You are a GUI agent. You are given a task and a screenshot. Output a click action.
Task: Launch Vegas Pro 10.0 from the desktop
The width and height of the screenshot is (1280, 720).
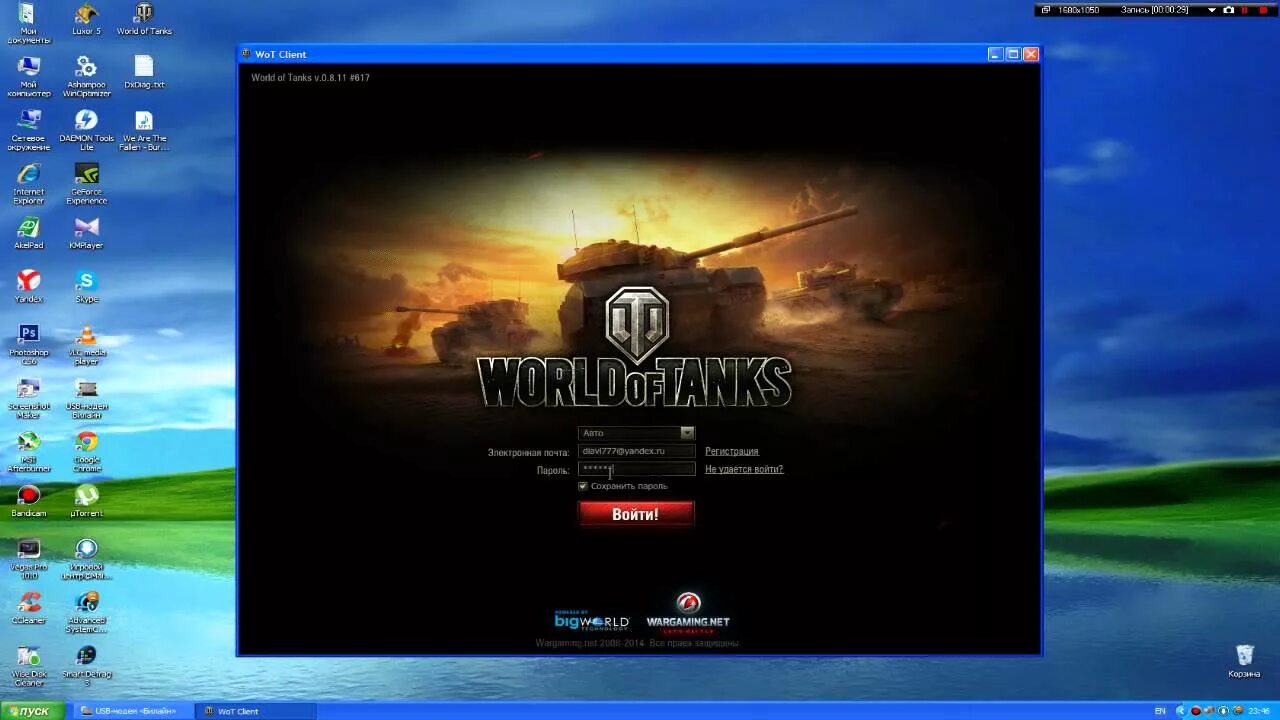click(x=28, y=559)
